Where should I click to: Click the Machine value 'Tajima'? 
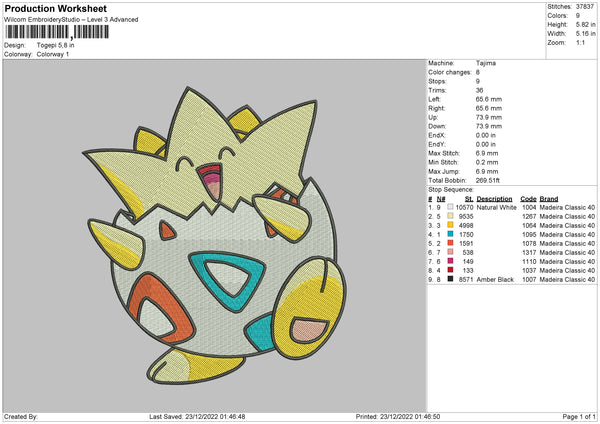(486, 63)
